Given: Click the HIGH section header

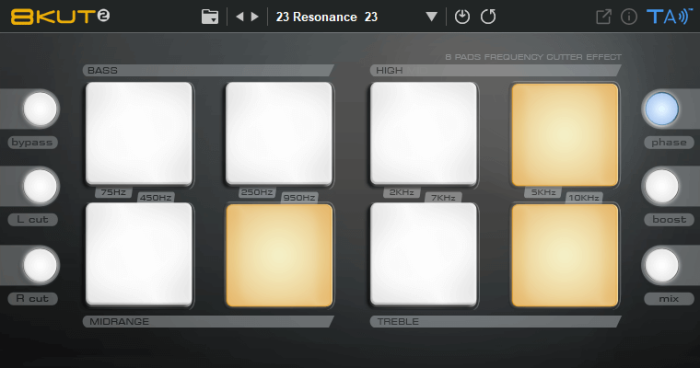Looking at the screenshot, I should 496,70.
